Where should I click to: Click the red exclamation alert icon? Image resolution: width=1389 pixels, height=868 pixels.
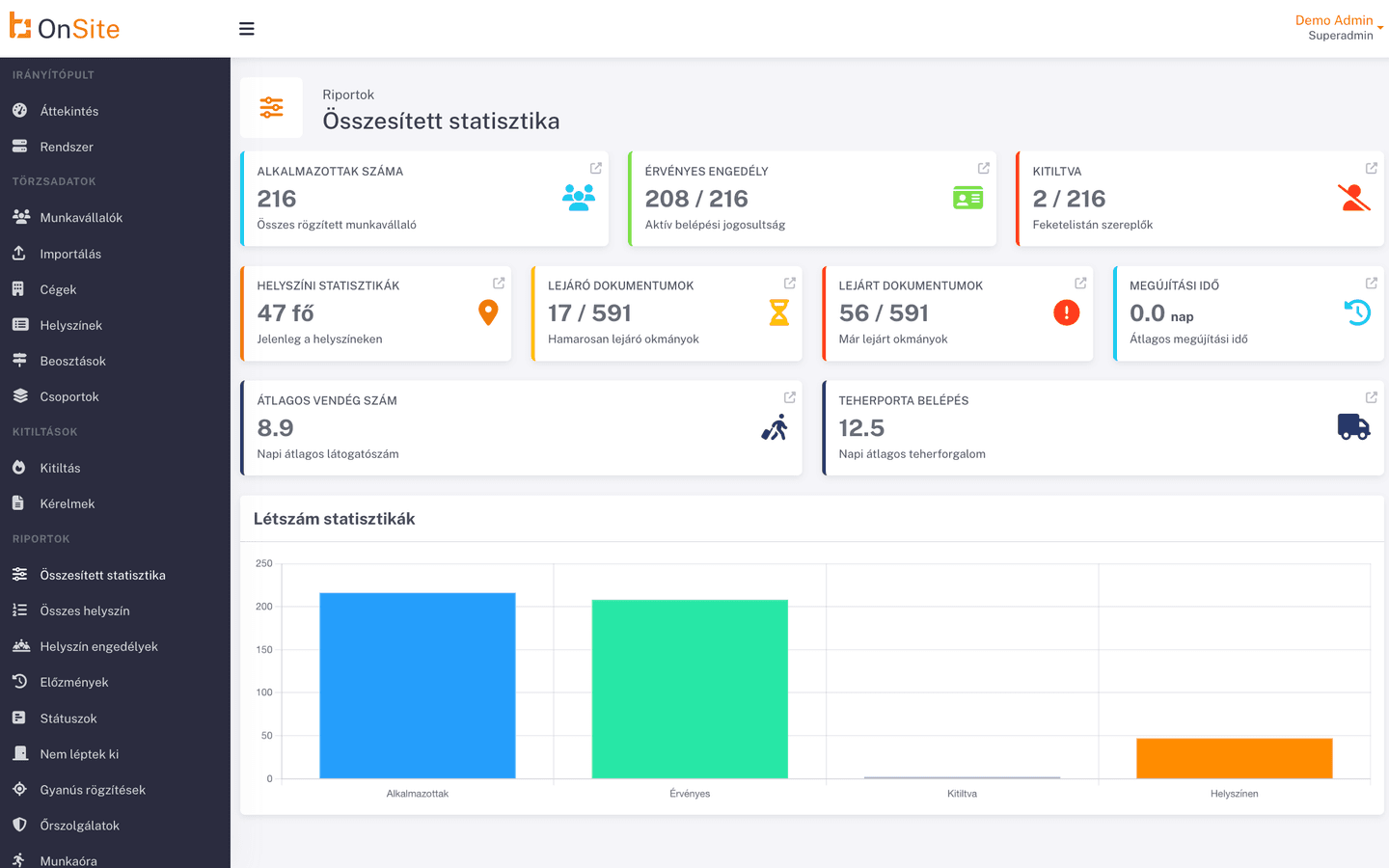point(1067,312)
